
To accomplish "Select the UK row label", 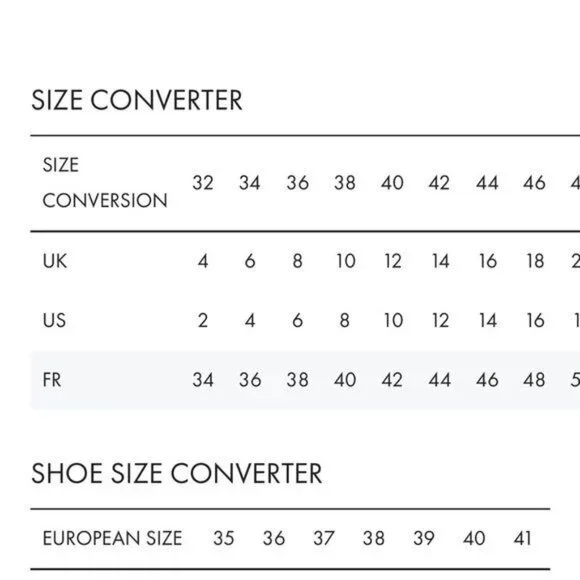I will point(55,261).
